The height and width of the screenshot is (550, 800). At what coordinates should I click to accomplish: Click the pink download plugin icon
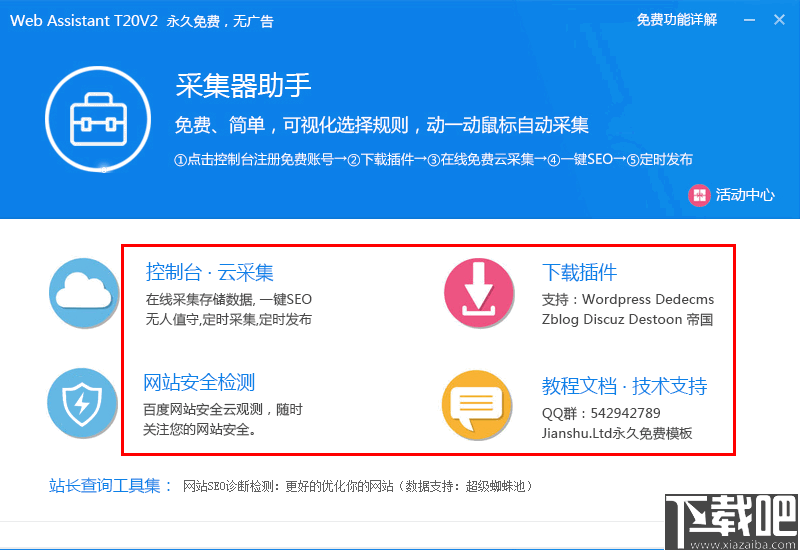[x=479, y=292]
